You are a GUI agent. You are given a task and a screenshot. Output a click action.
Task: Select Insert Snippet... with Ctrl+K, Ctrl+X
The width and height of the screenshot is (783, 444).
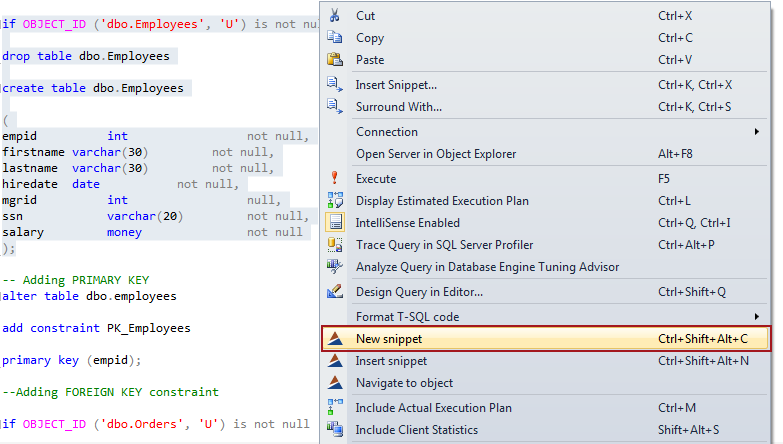click(x=396, y=85)
